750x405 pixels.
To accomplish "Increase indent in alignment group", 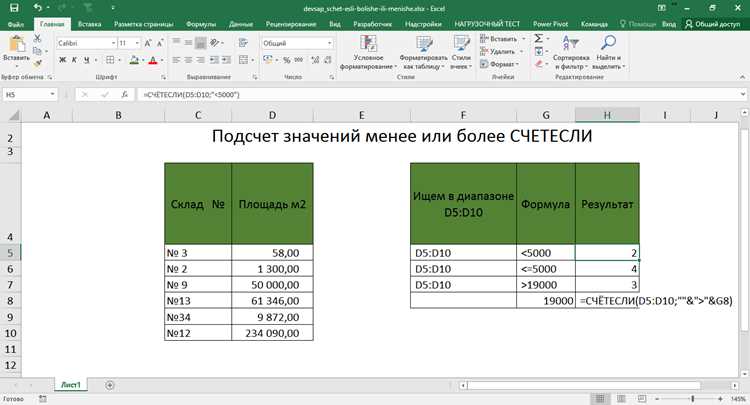I will pos(226,60).
